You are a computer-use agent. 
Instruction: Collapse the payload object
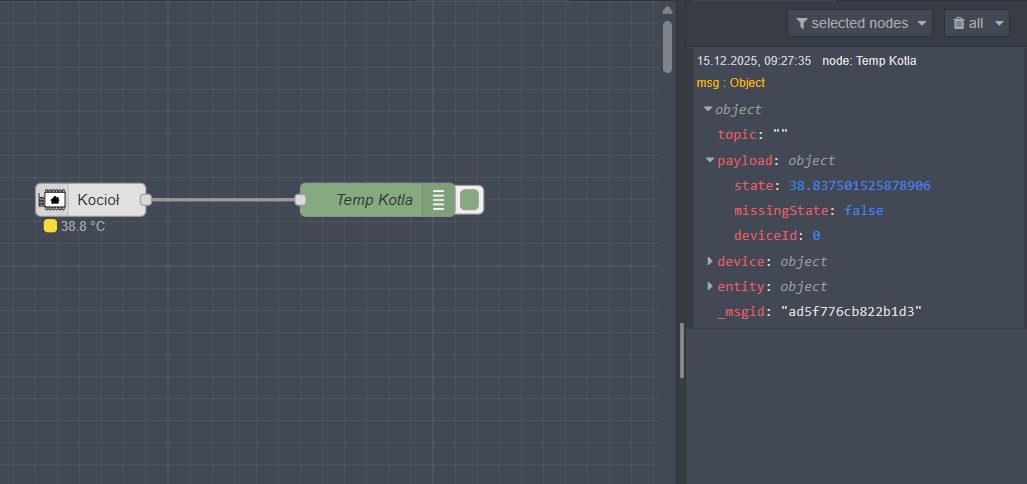[x=710, y=160]
